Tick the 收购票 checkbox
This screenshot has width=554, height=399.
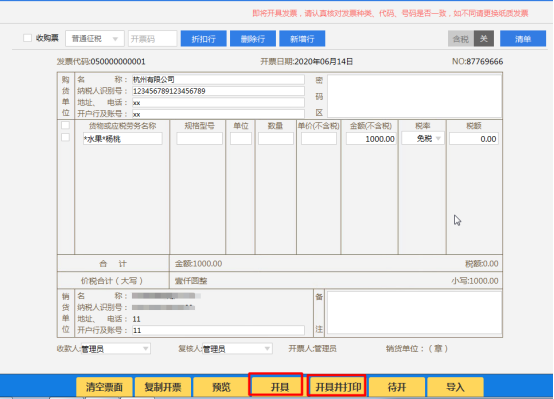pyautogui.click(x=28, y=38)
